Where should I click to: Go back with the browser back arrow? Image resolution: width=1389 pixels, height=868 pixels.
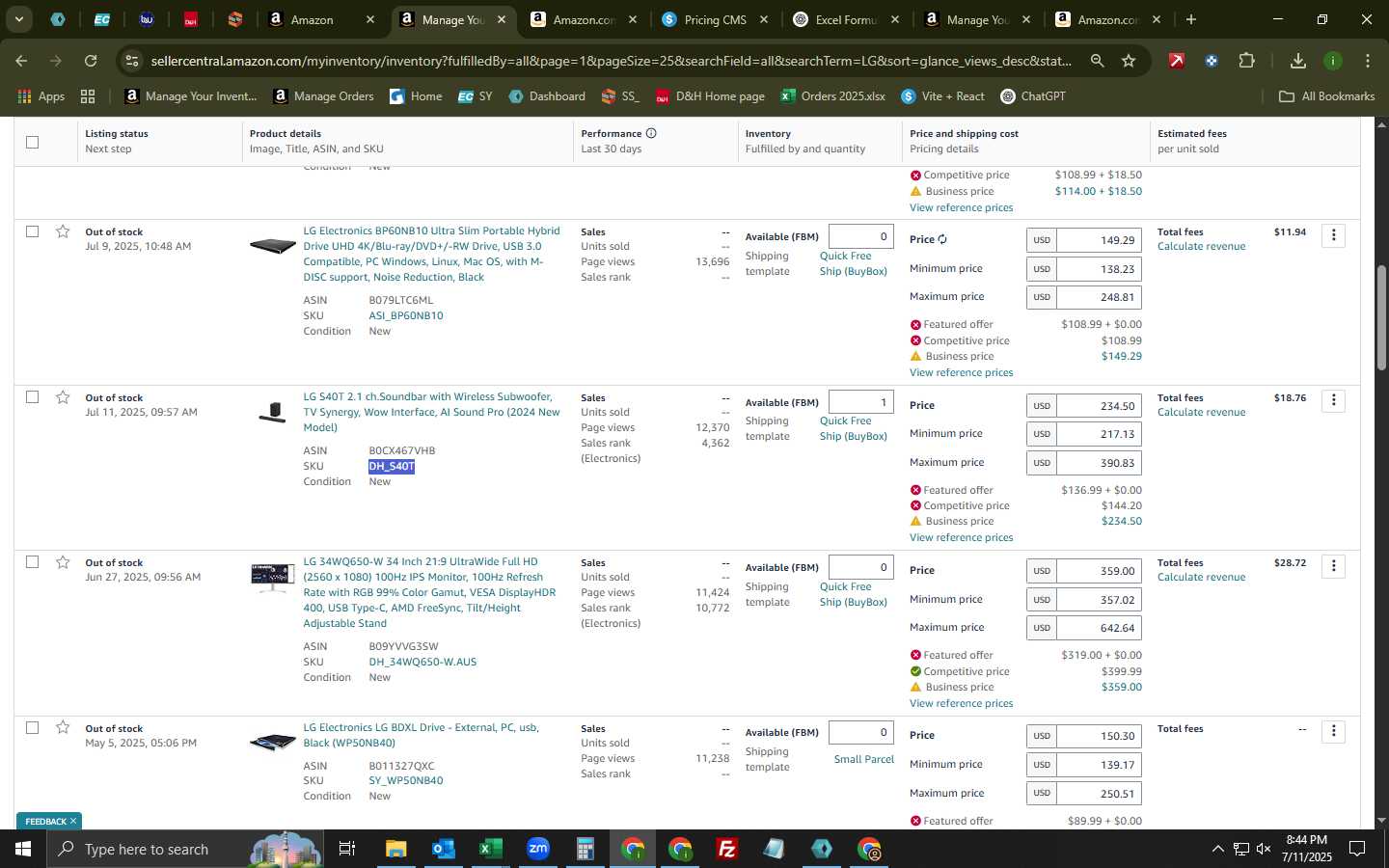coord(21,61)
